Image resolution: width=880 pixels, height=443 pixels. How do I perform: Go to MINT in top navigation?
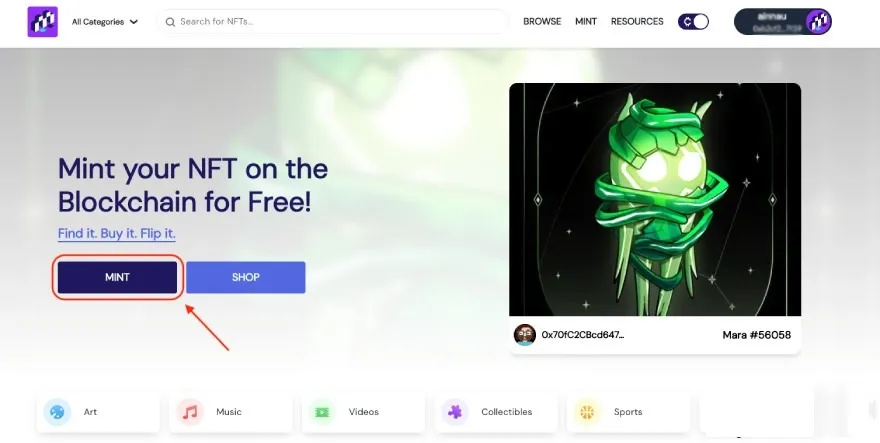point(586,21)
